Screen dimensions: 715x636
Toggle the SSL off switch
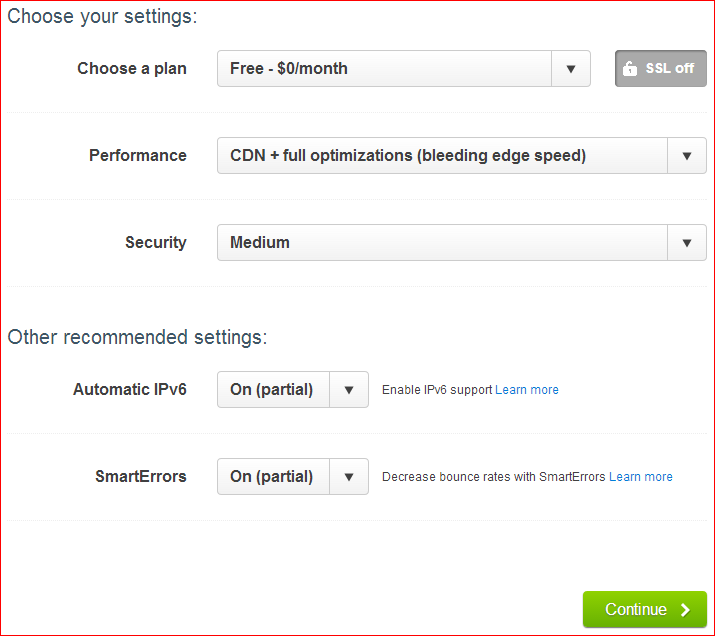point(661,69)
